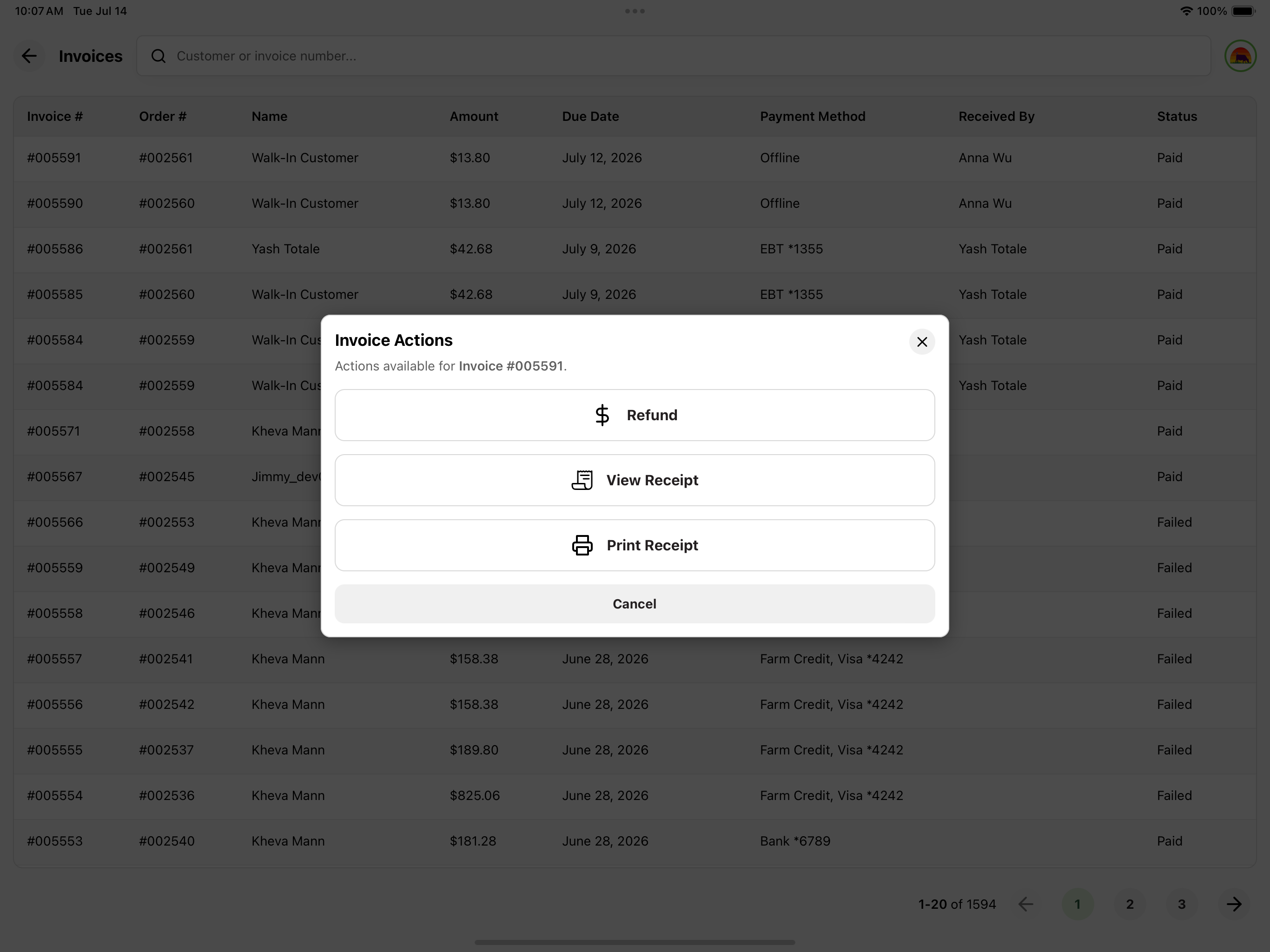
Task: Click the Name column header
Action: 269,116
